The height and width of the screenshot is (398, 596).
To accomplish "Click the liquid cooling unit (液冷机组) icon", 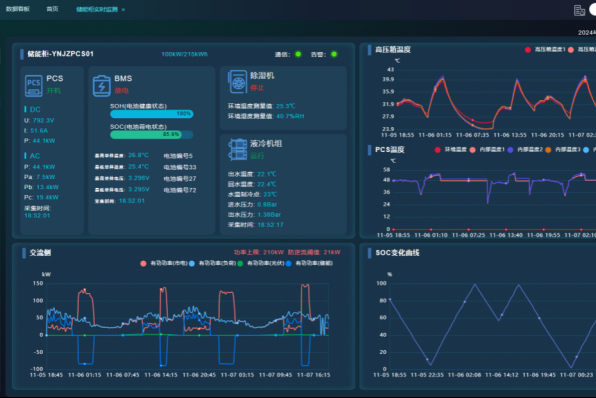I will [x=238, y=149].
